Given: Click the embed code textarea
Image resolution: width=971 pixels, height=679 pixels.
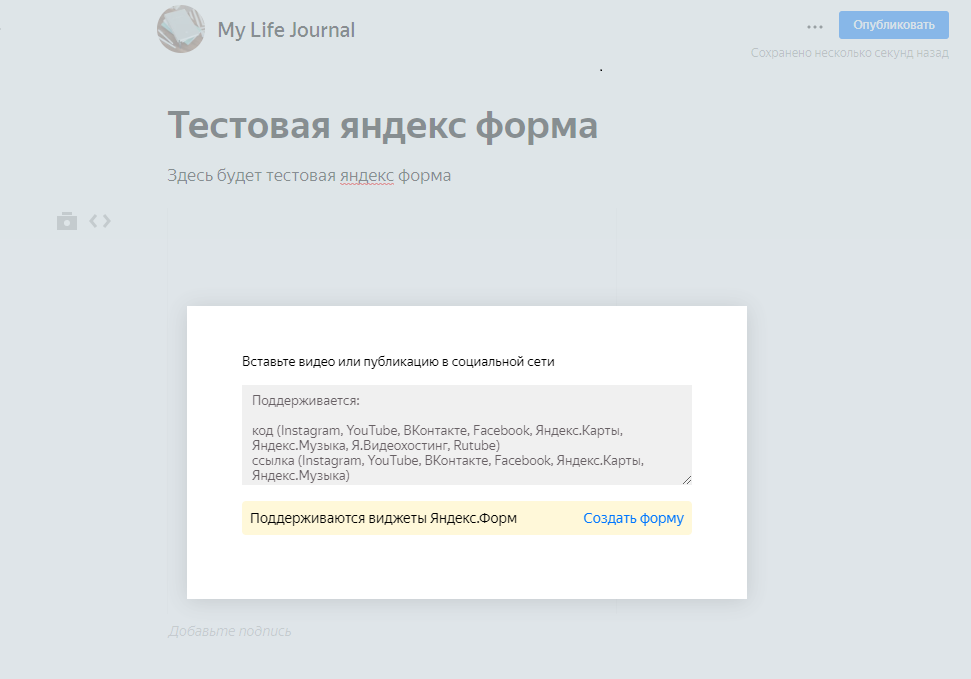Looking at the screenshot, I should coord(466,435).
